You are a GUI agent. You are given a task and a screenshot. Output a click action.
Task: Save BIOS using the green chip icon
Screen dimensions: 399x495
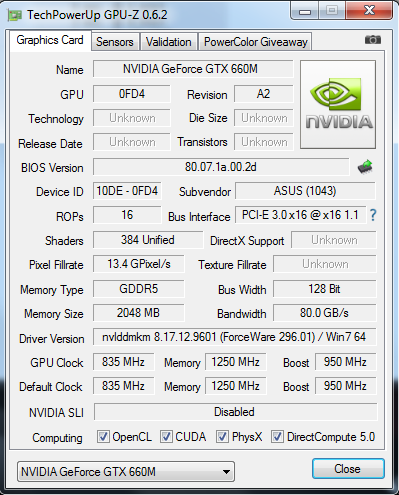(365, 167)
